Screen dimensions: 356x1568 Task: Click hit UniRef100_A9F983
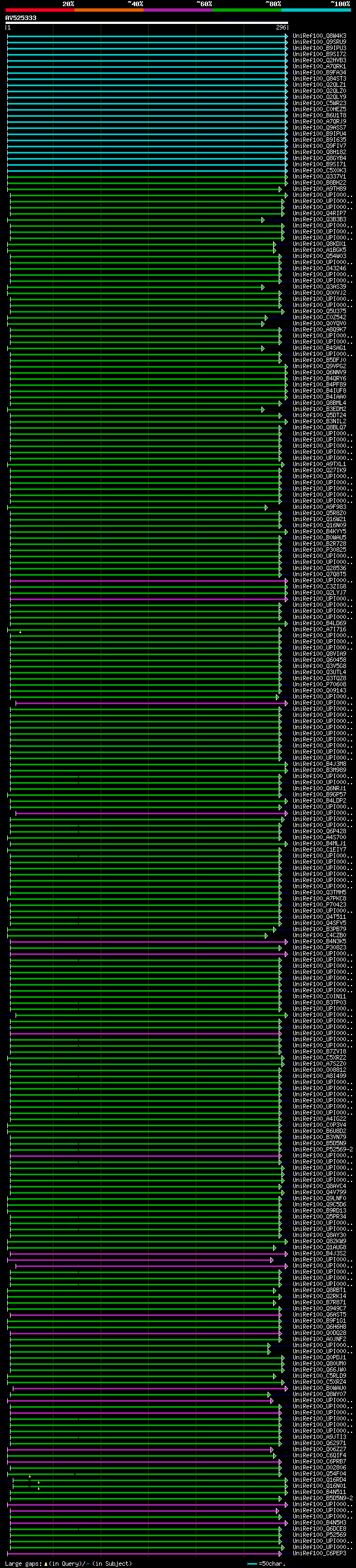[x=319, y=507]
